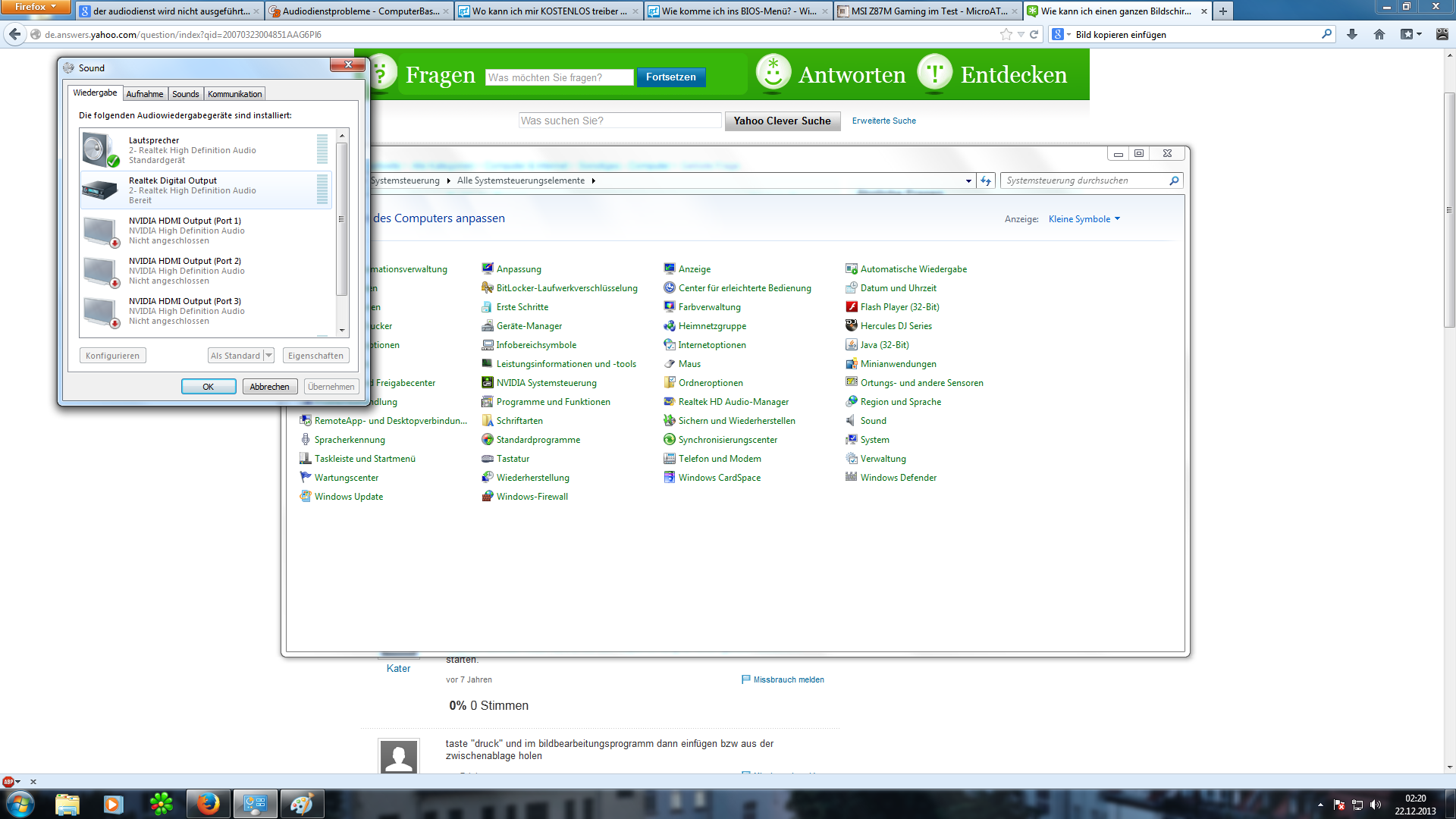
Task: Click the Abbrechen button
Action: [269, 387]
